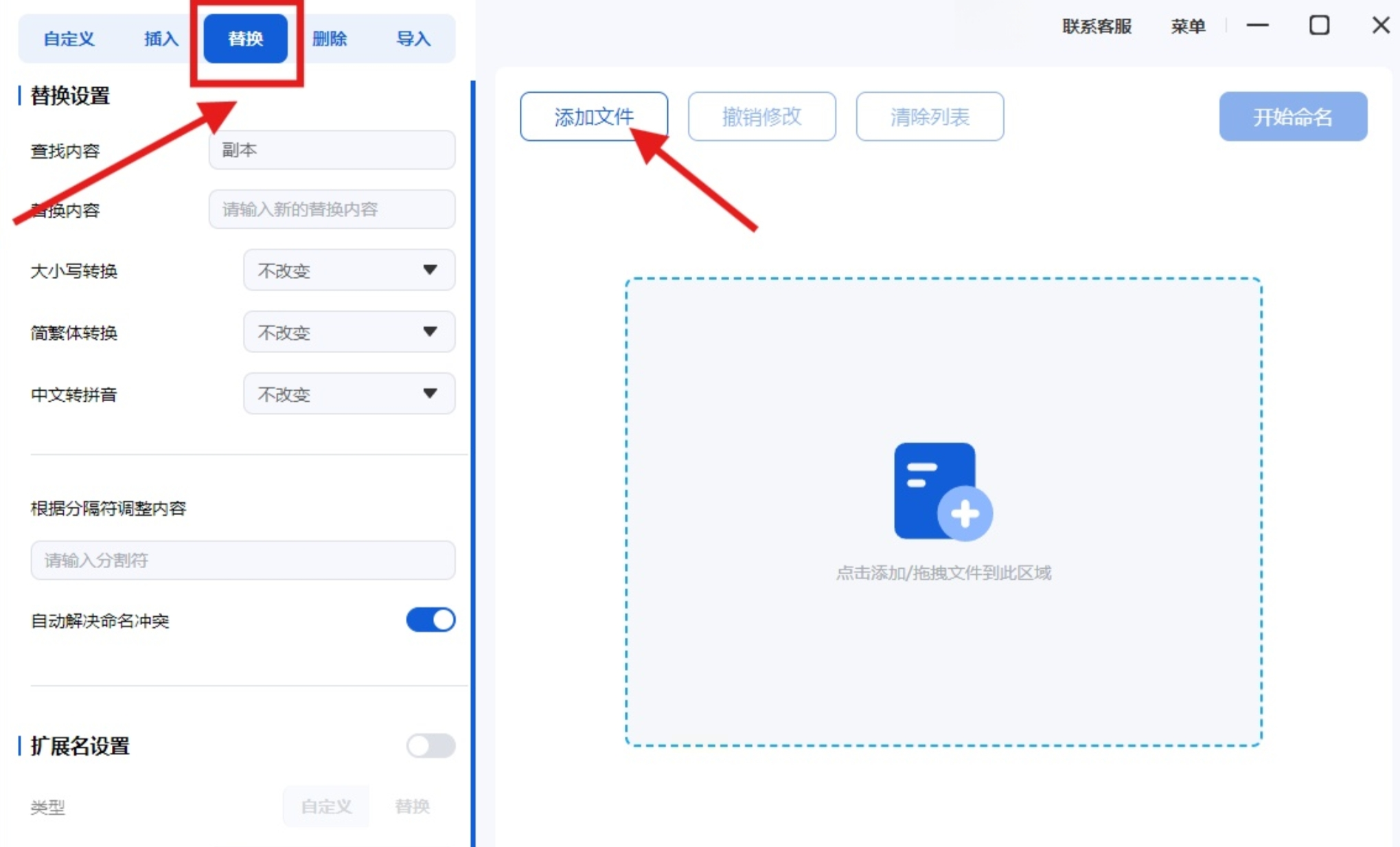Viewport: 1400px width, 847px height.
Task: Open 联系客服 support link
Action: click(1097, 26)
